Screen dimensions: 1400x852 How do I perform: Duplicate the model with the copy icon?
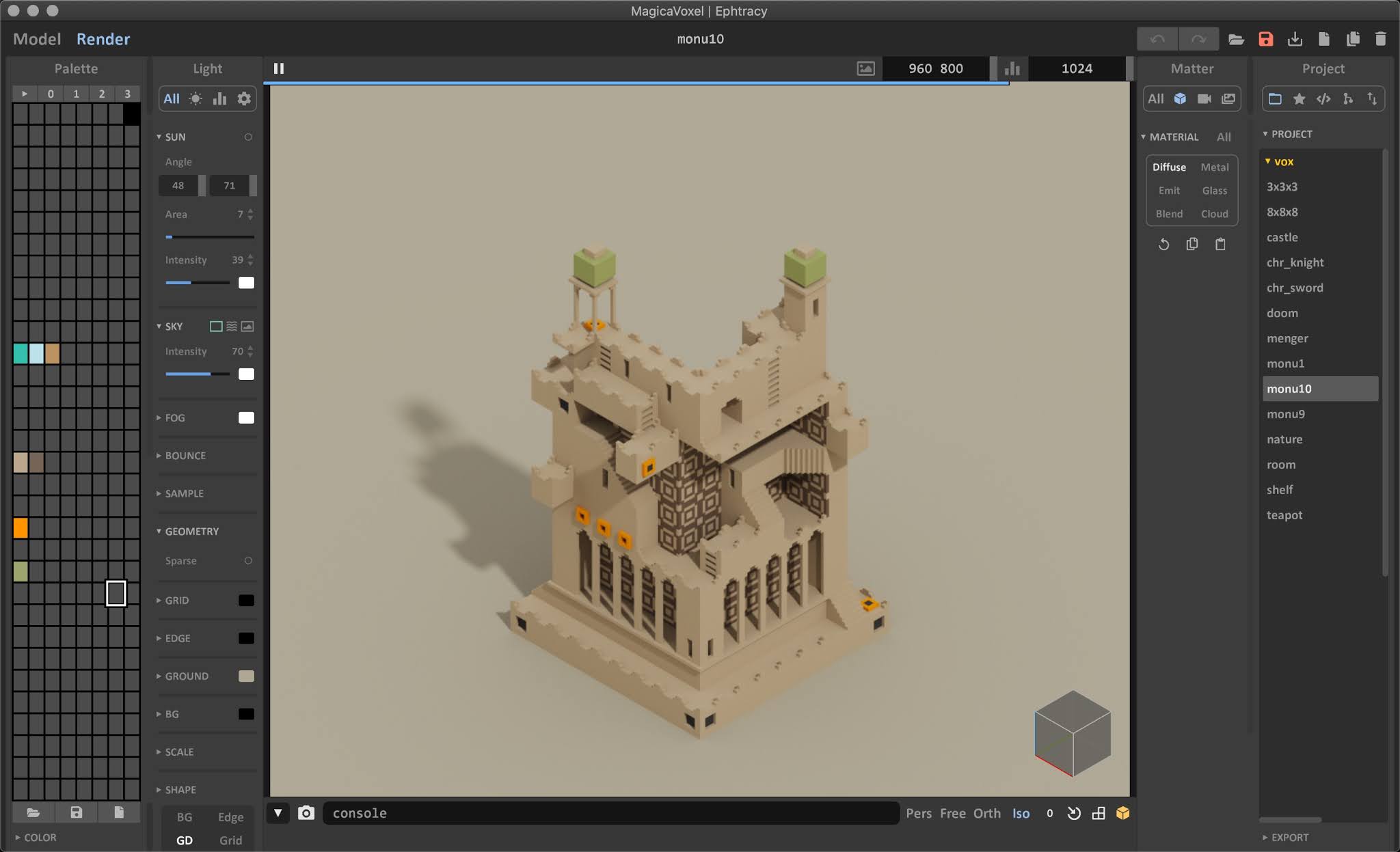pyautogui.click(x=1354, y=39)
